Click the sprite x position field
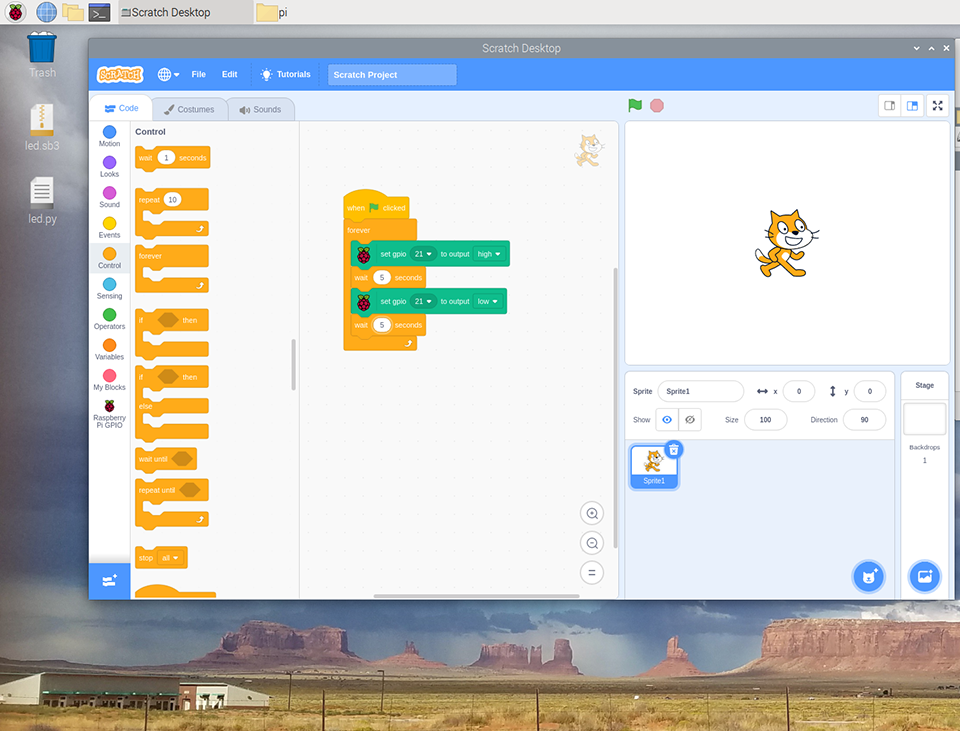This screenshot has height=731, width=960. tap(798, 391)
